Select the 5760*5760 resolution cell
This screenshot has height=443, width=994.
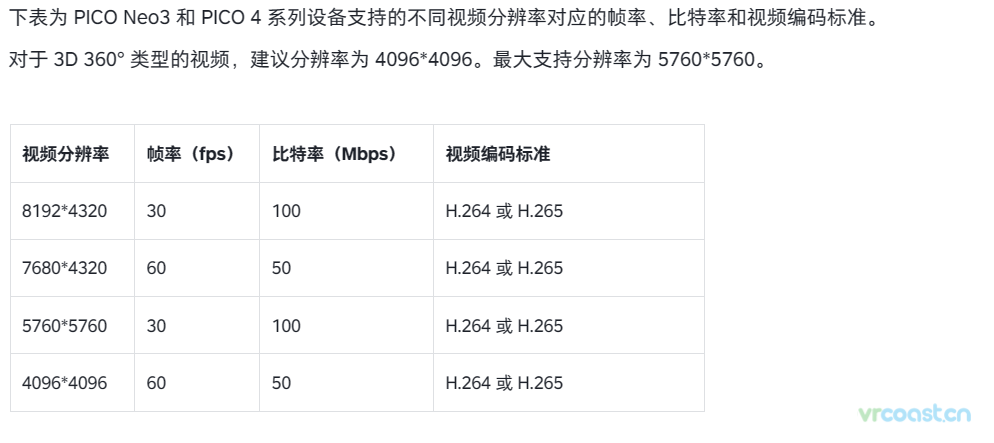click(x=72, y=325)
